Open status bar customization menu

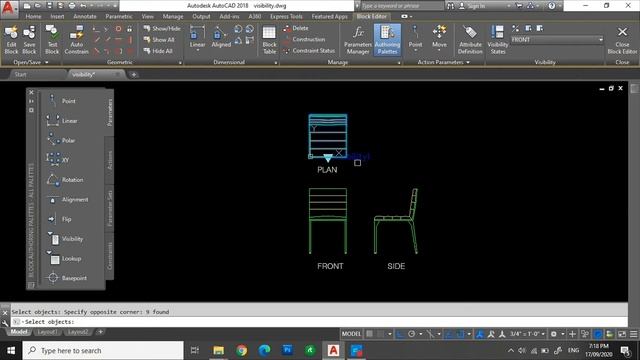(633, 334)
